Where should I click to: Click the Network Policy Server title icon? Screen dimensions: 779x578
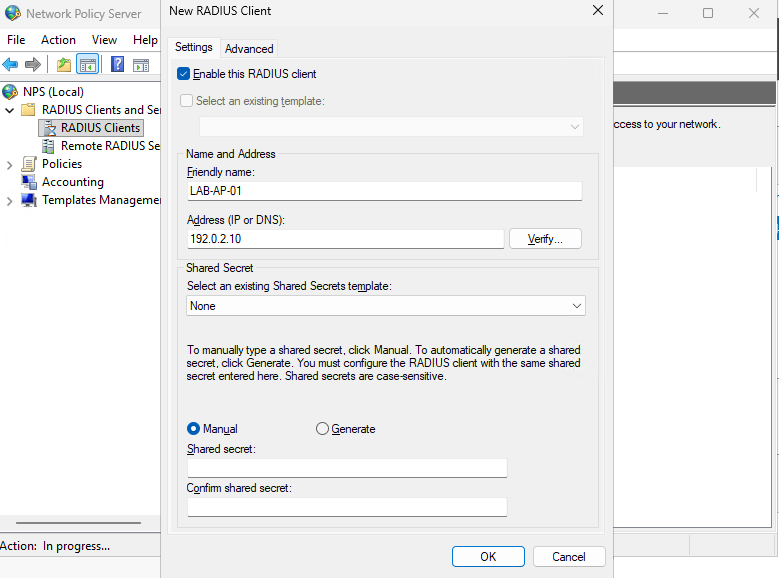pos(13,13)
